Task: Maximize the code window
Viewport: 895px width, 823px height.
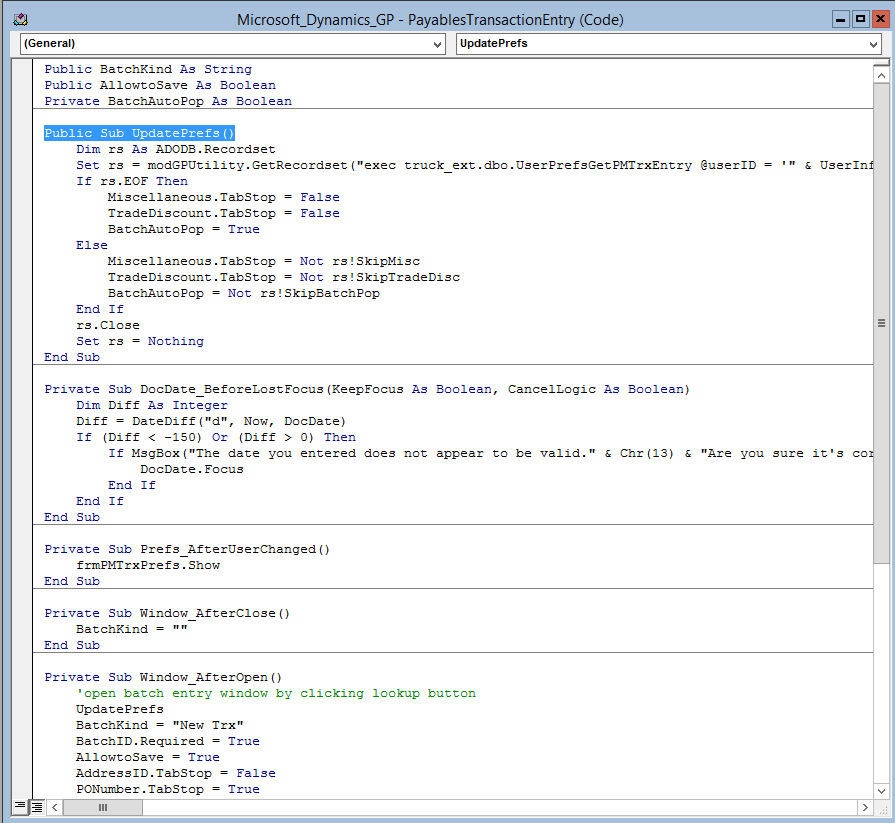Action: click(860, 19)
